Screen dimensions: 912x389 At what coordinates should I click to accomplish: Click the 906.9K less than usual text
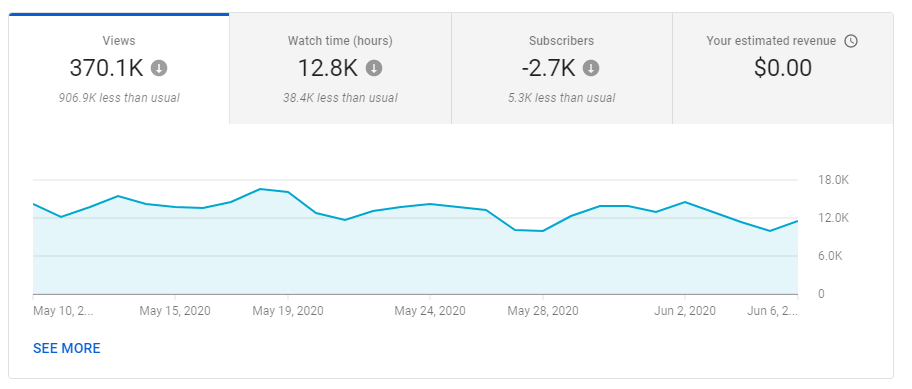tap(119, 98)
